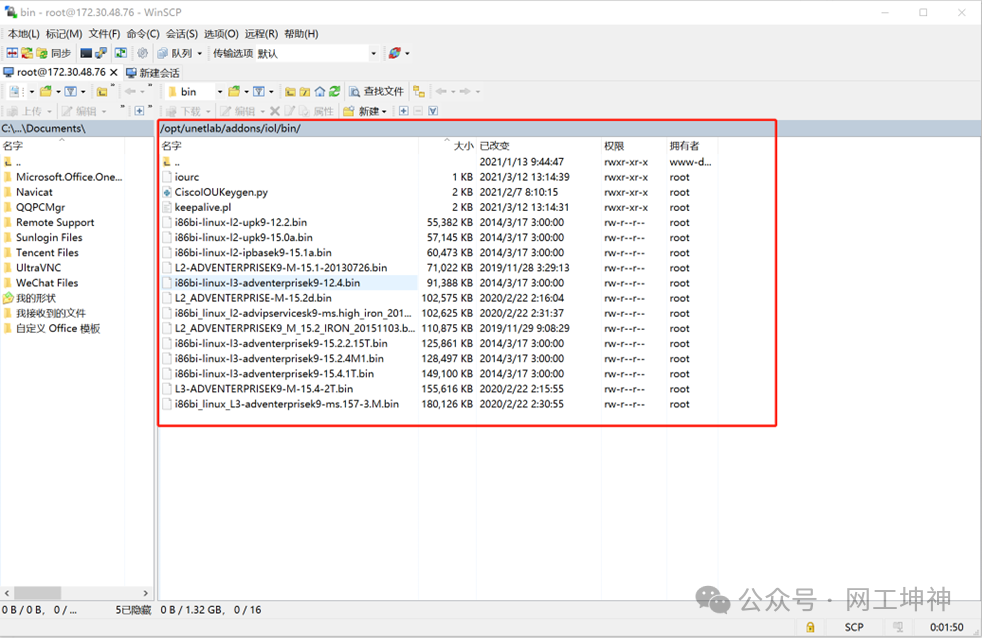Viewport: 982px width, 638px height.
Task: Click the remote panel filter icon
Action: (x=259, y=91)
